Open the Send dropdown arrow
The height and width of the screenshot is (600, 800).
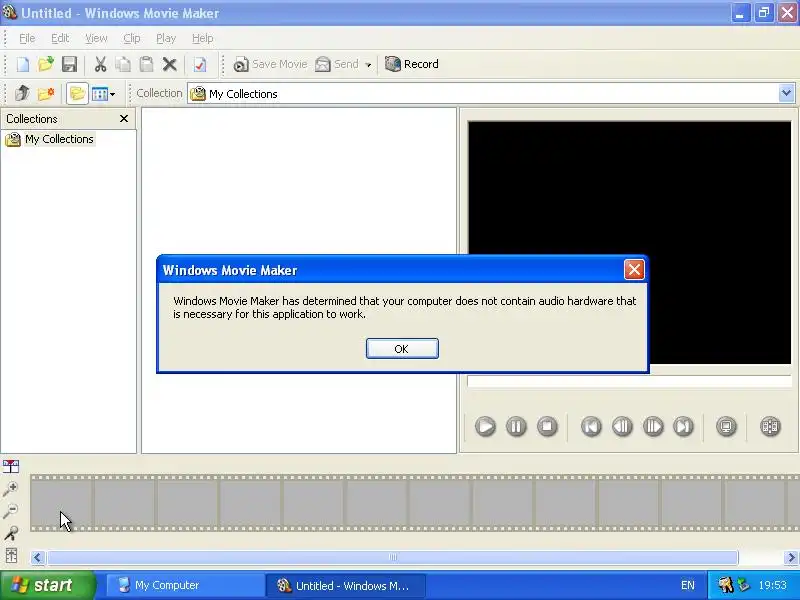pos(368,65)
